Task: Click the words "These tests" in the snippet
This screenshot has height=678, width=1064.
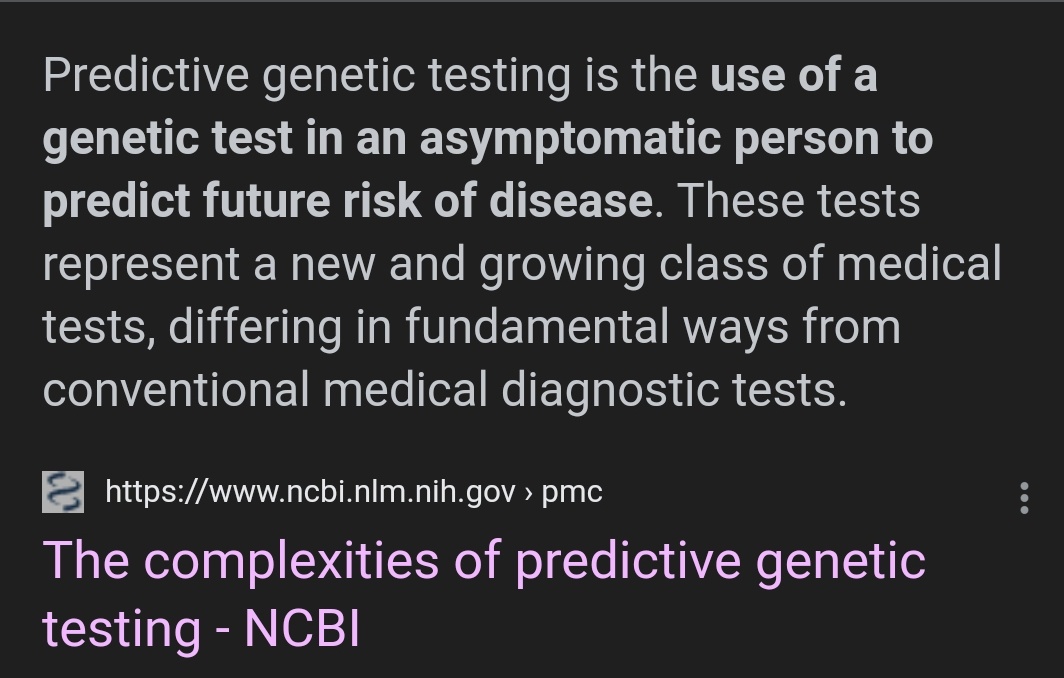Action: 799,201
